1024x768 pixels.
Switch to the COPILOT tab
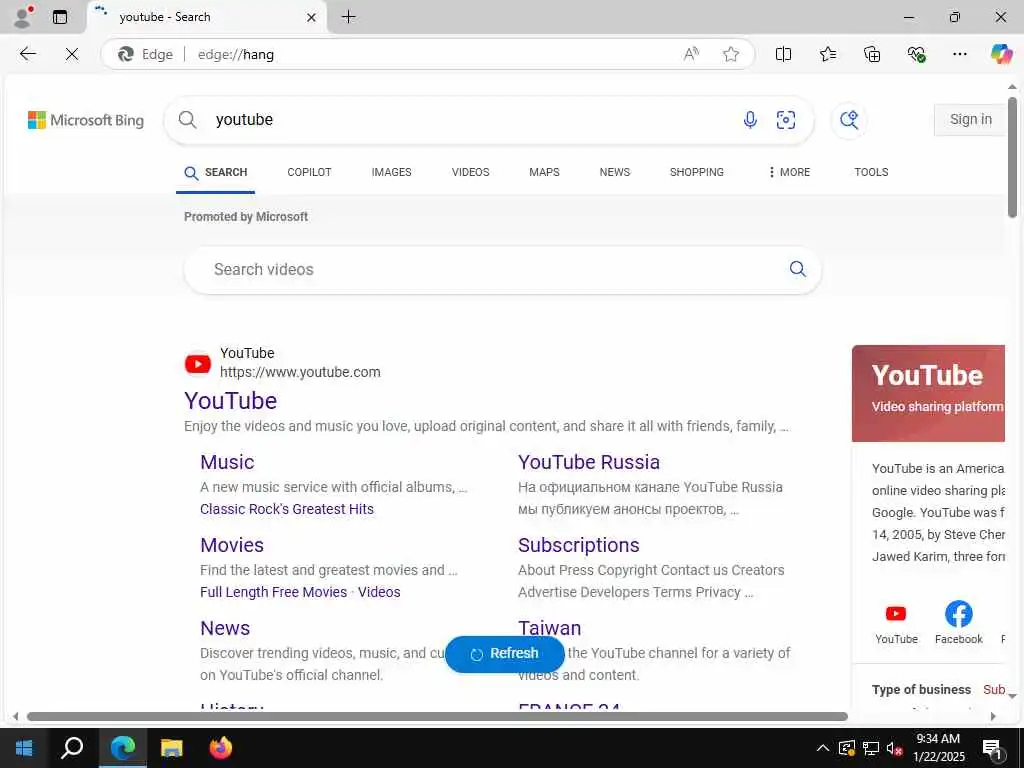(x=309, y=172)
